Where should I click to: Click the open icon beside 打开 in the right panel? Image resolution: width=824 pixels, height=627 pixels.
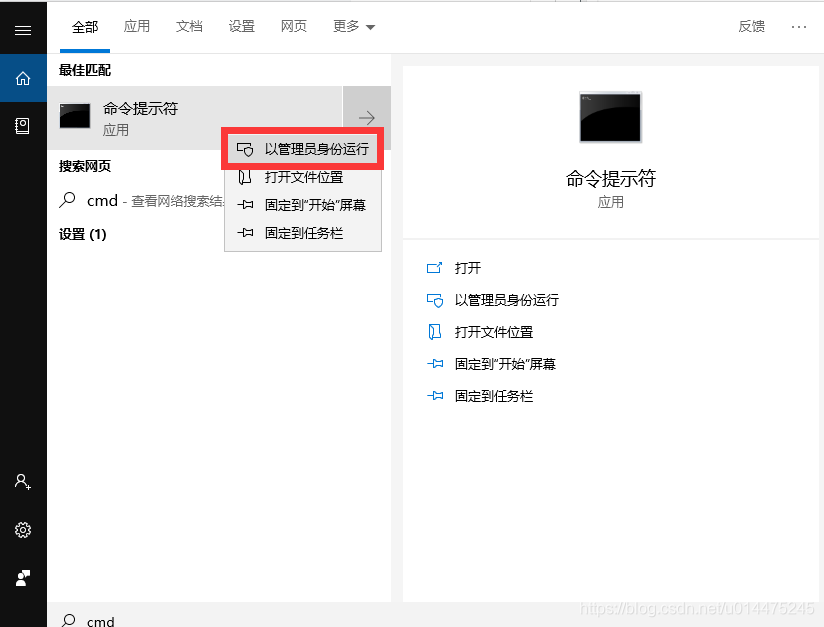coord(434,268)
